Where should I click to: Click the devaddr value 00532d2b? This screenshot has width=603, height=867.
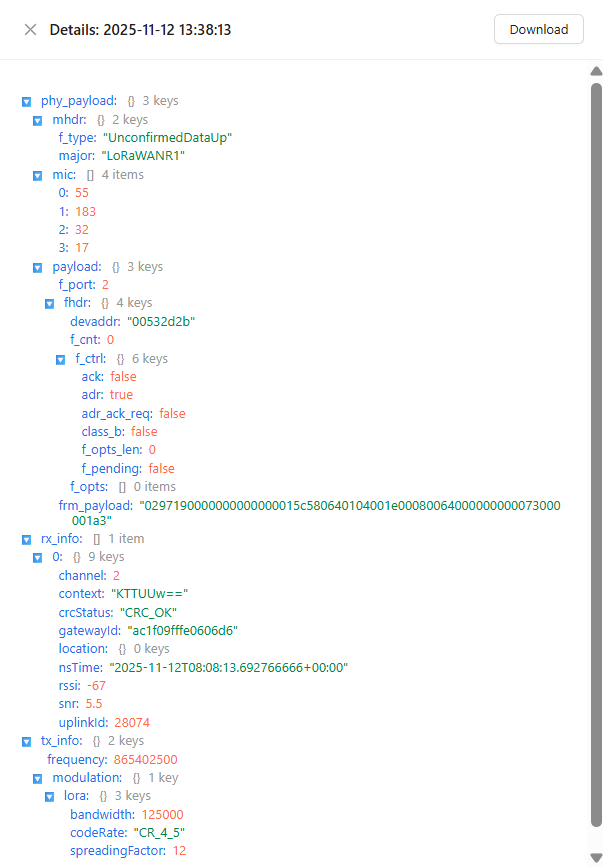pos(160,321)
